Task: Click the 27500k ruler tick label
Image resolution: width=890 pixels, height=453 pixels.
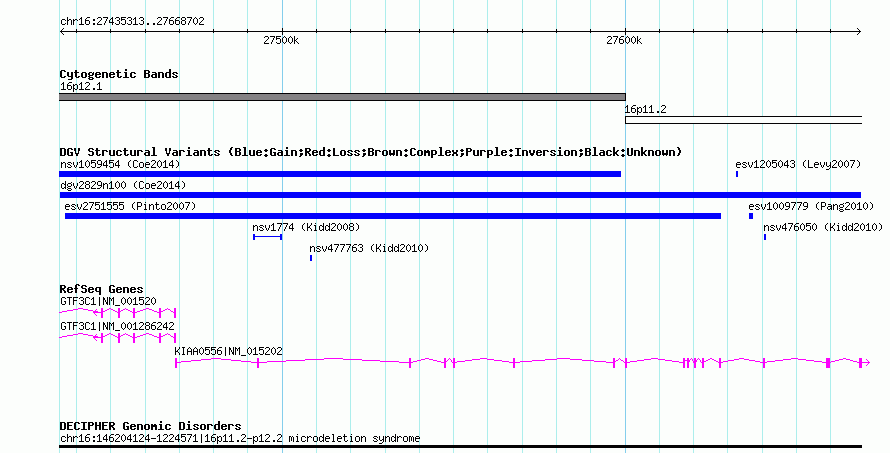Action: pos(281,40)
